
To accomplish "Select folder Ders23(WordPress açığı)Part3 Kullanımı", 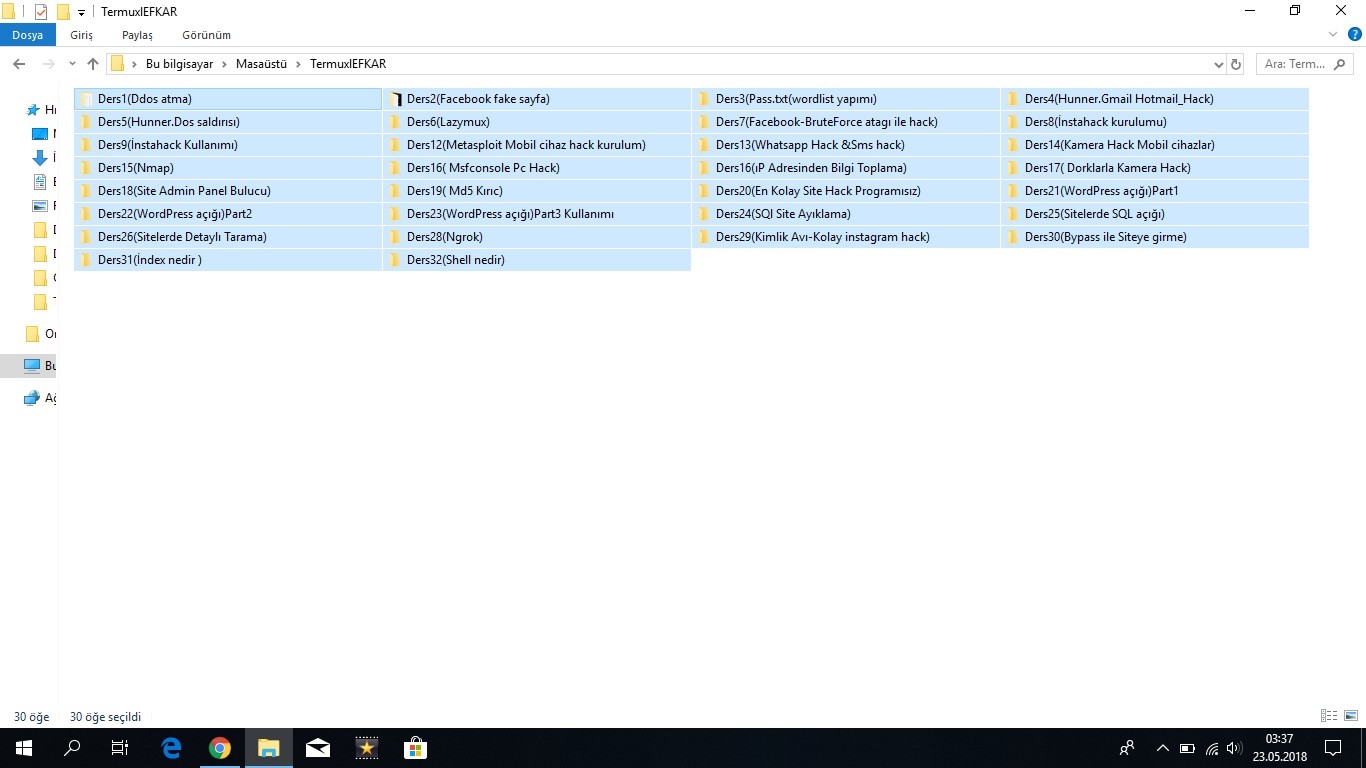I will (x=537, y=214).
